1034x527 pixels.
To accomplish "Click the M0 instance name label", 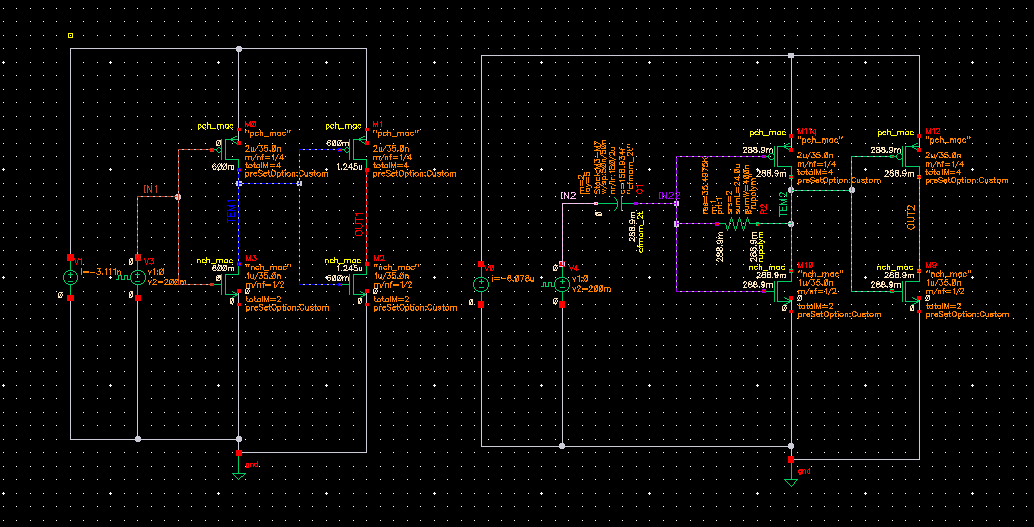I will pyautogui.click(x=251, y=124).
